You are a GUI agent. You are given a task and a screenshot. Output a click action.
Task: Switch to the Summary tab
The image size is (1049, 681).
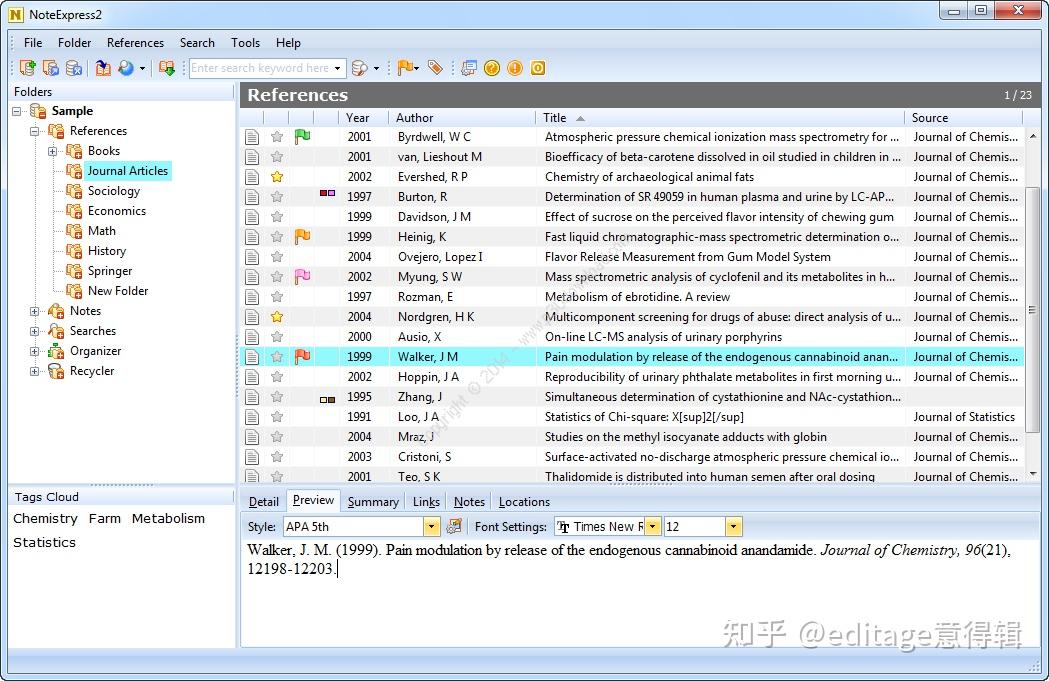tap(372, 501)
